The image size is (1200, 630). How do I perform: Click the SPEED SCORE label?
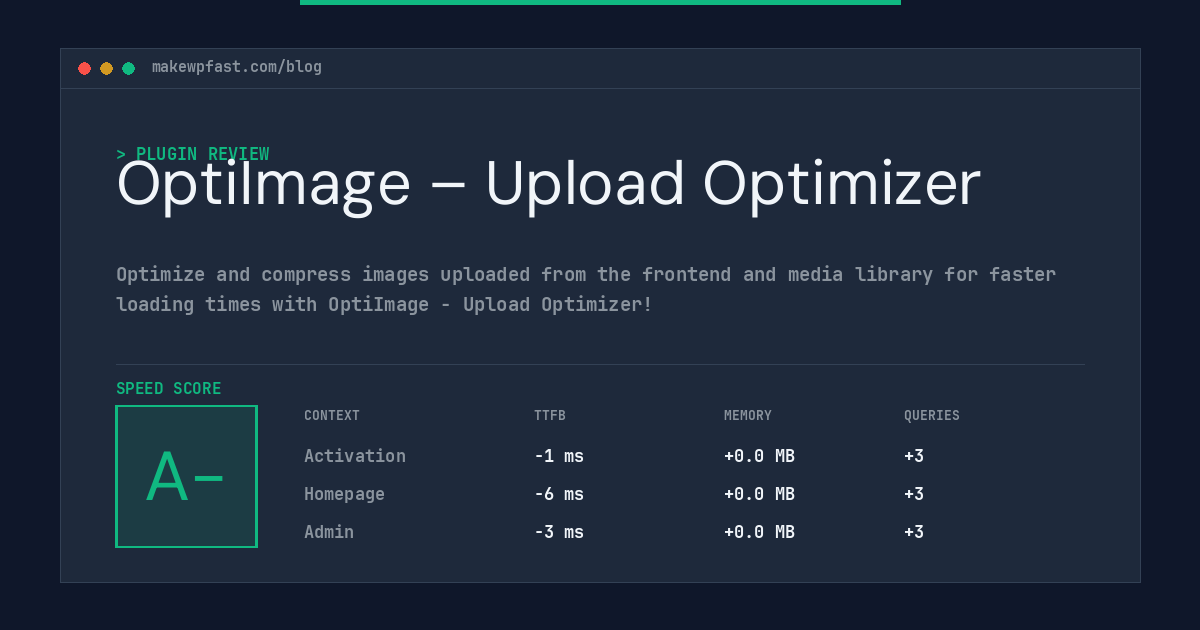pyautogui.click(x=169, y=389)
